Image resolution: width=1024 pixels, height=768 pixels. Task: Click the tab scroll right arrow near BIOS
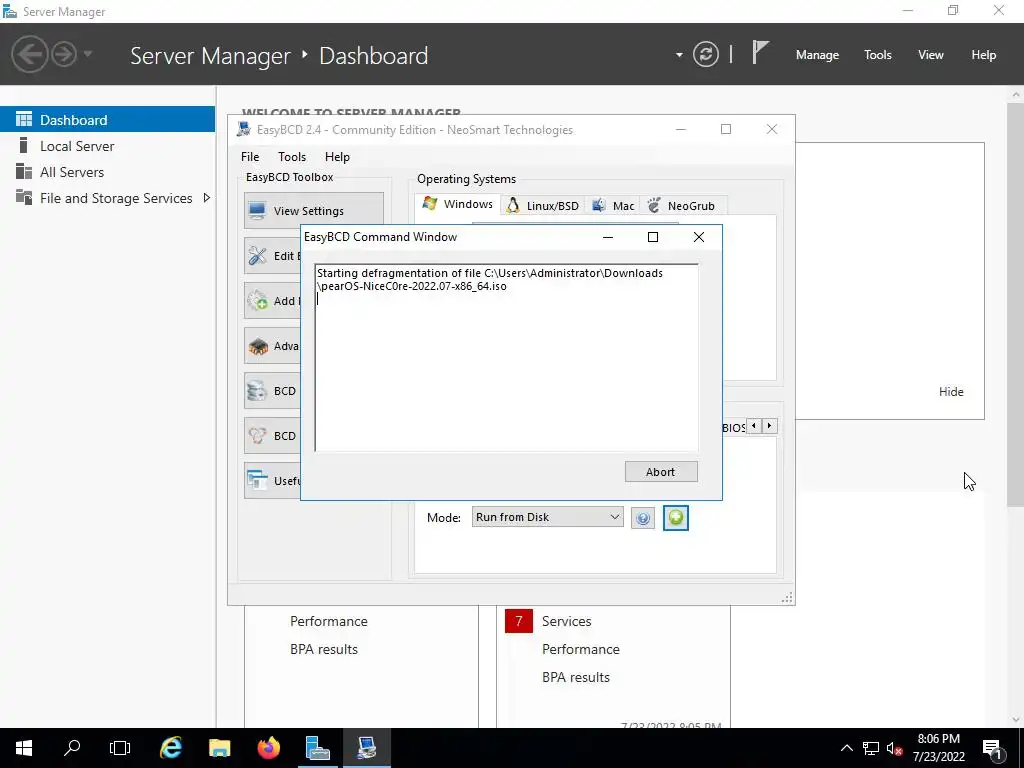tap(769, 426)
